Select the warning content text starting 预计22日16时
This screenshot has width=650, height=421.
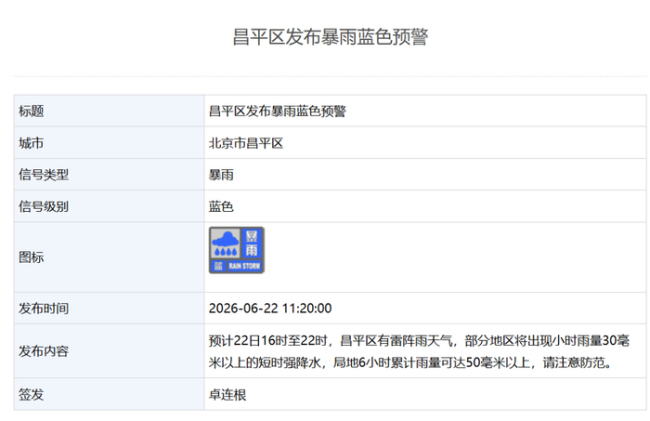tap(419, 351)
